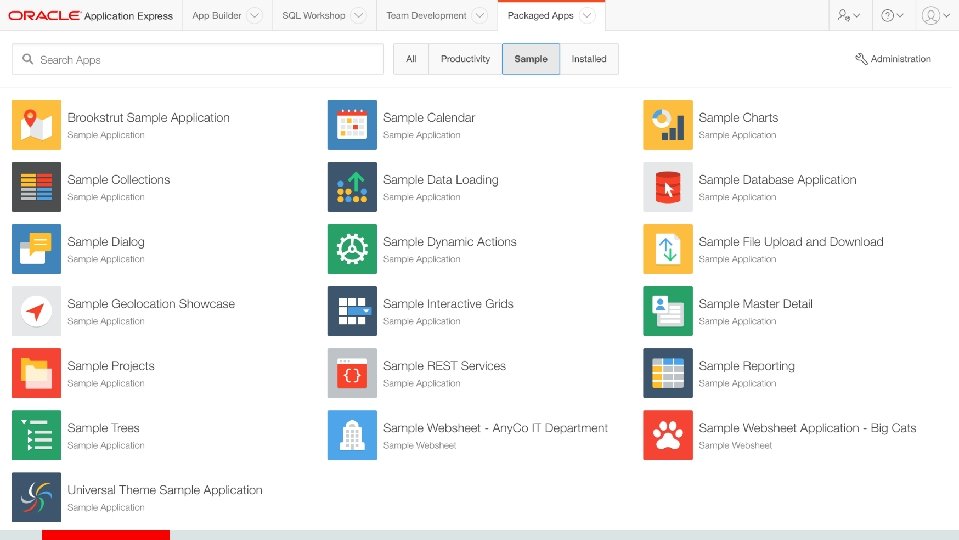The height and width of the screenshot is (540, 959).
Task: Open the Universal Theme Sample Application icon
Action: [36, 497]
